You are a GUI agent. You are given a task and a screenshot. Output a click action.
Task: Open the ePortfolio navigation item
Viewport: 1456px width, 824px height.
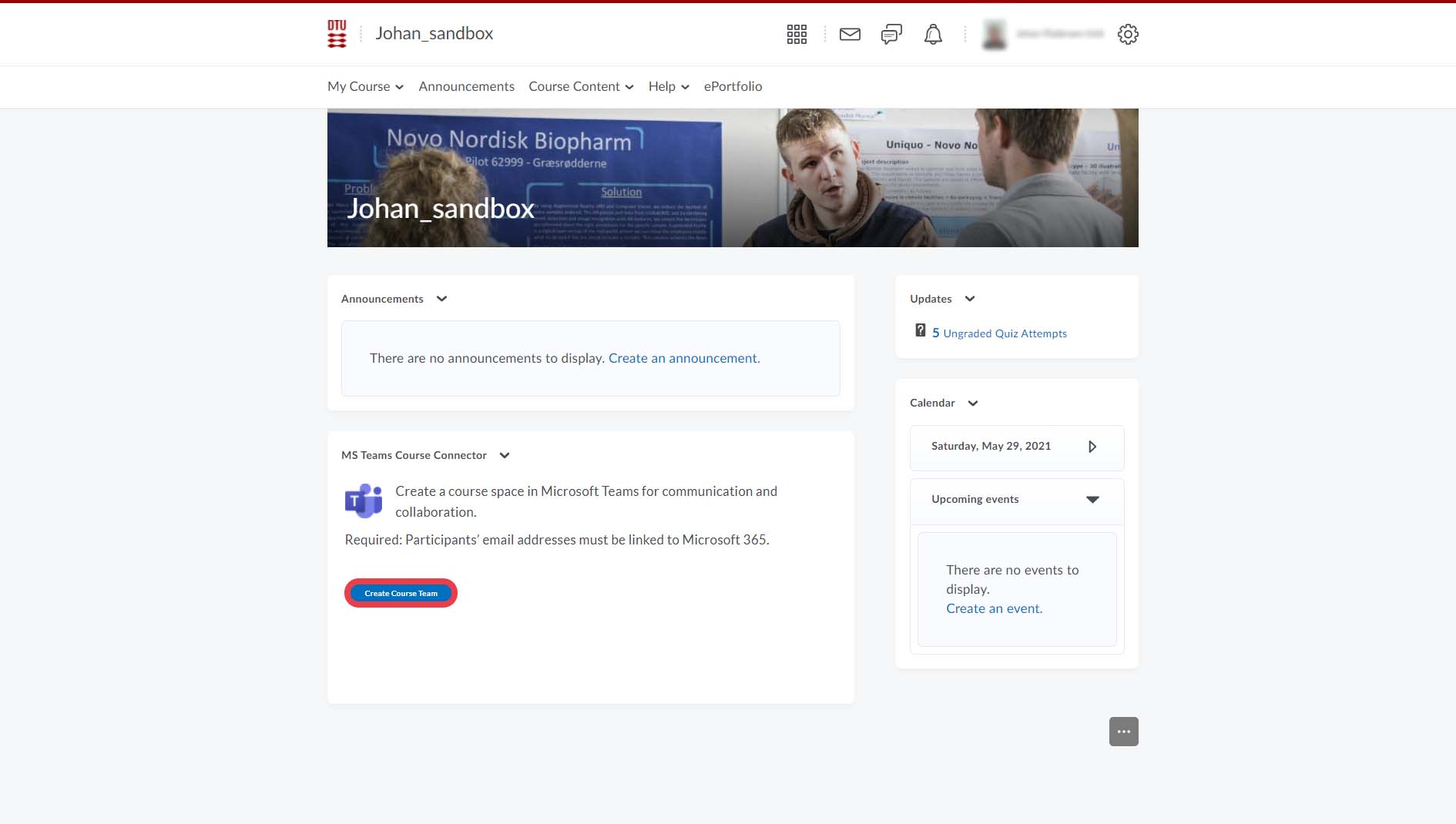(x=733, y=86)
